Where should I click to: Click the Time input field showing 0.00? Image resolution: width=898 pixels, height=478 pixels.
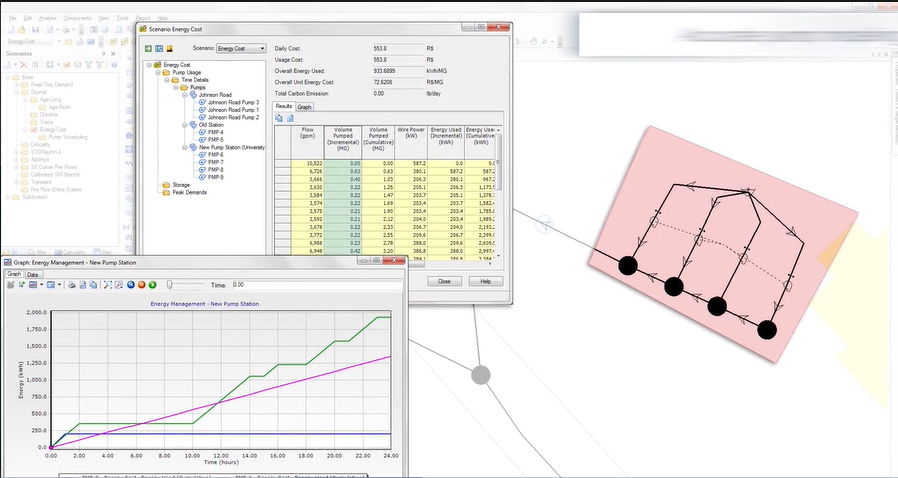(x=317, y=285)
